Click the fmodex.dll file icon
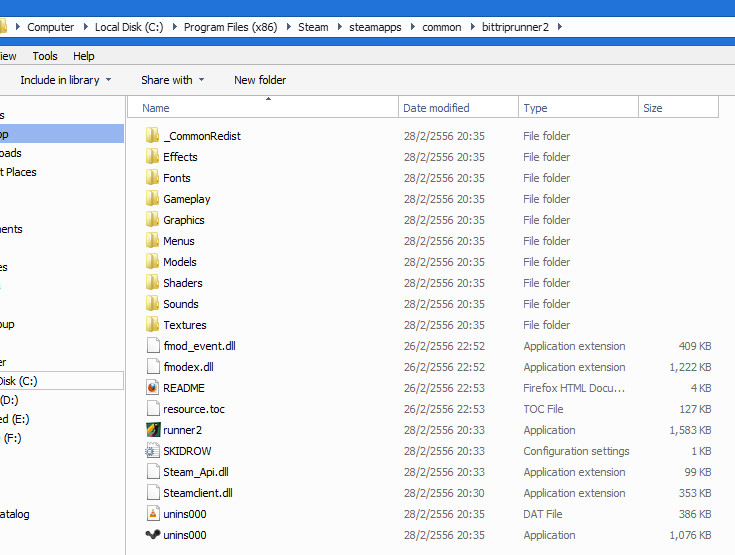Screen dimensions: 735x555 [x=153, y=367]
